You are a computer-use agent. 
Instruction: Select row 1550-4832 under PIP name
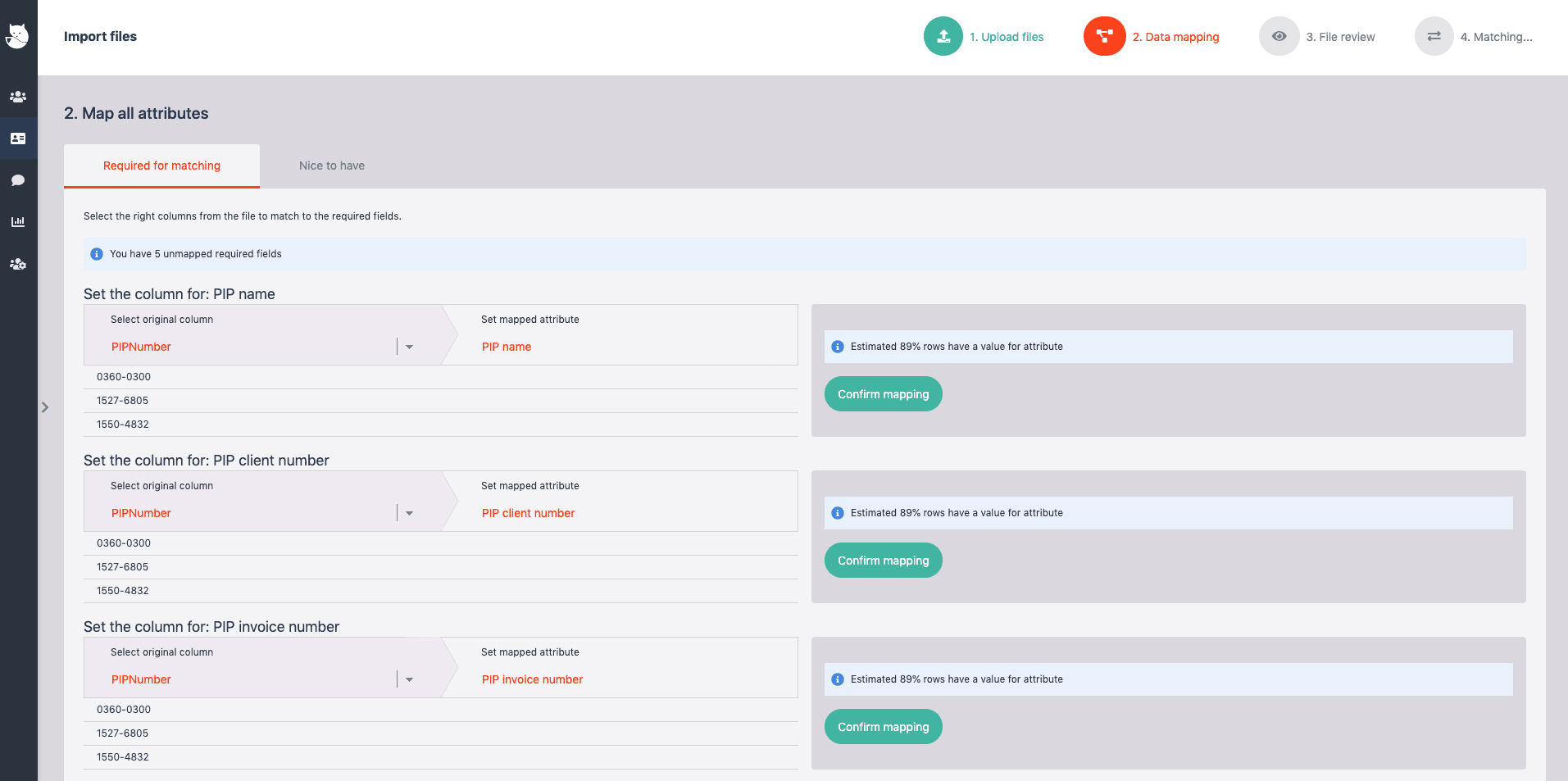tap(441, 425)
